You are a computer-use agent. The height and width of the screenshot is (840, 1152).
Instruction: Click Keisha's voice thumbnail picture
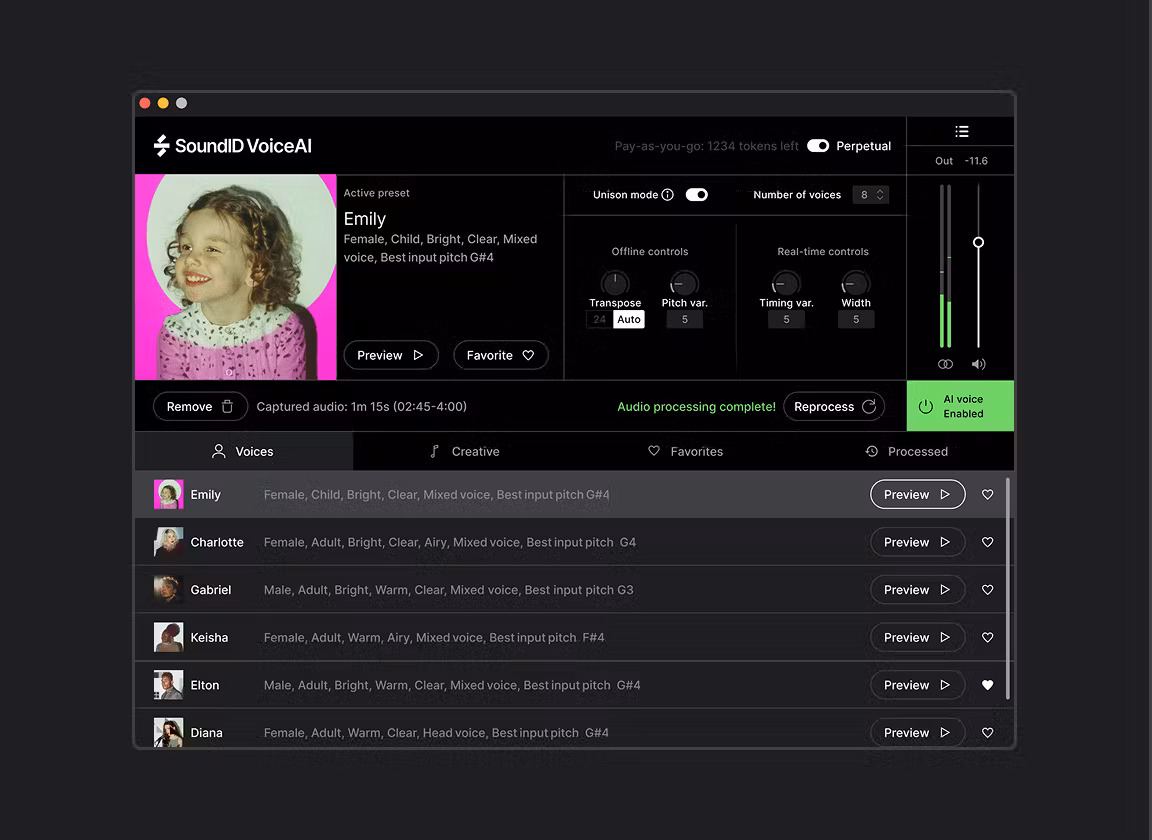168,637
